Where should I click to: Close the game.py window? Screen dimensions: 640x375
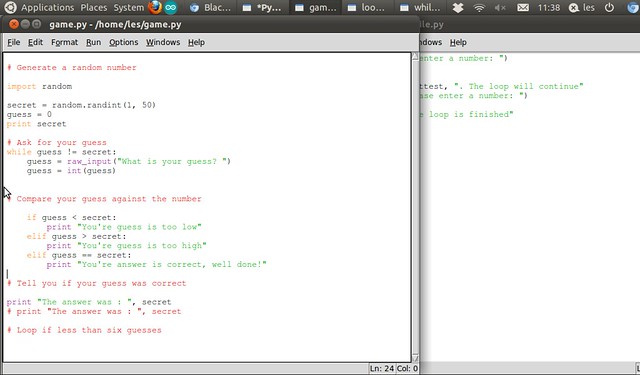coord(14,24)
